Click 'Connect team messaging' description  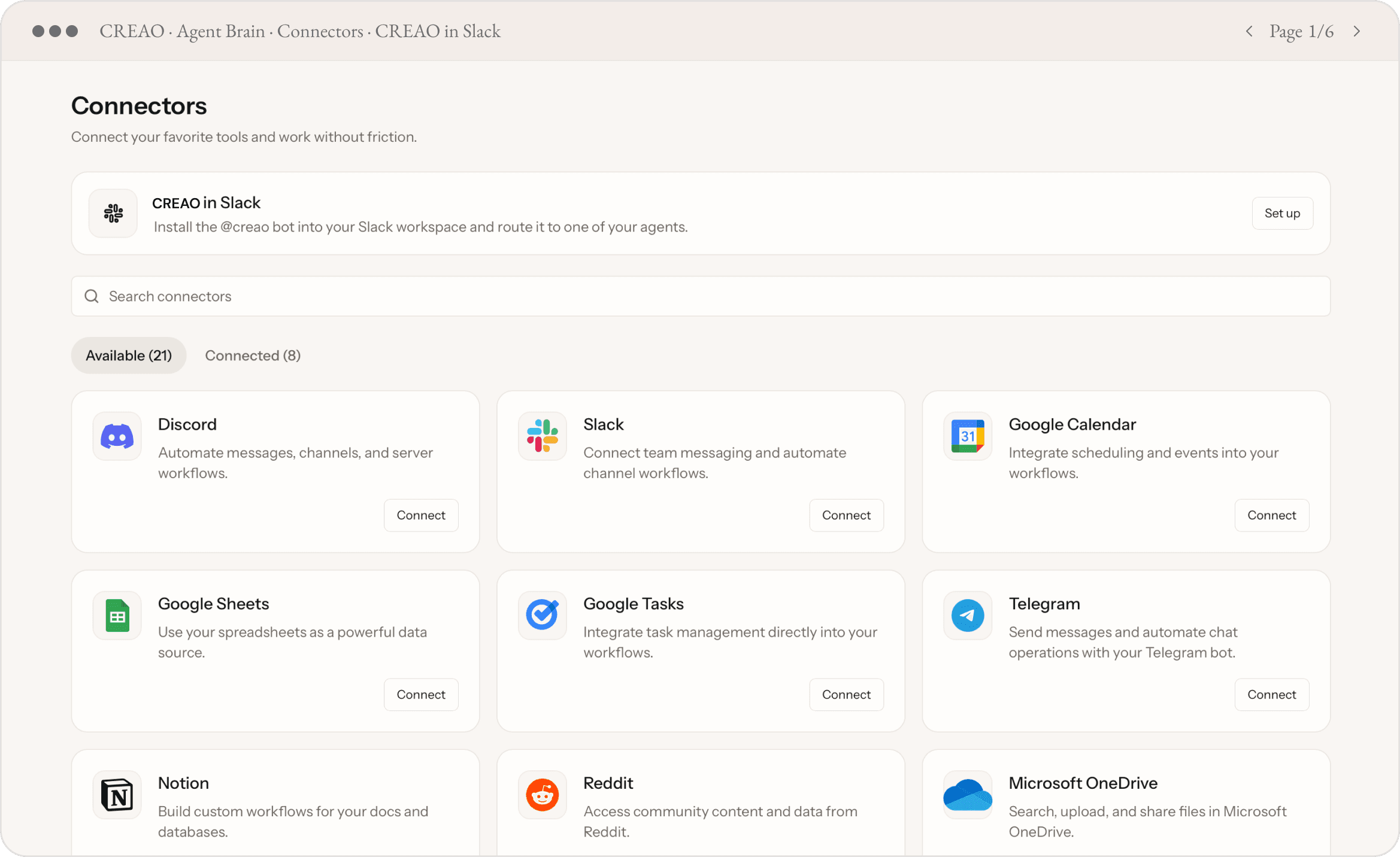[715, 463]
